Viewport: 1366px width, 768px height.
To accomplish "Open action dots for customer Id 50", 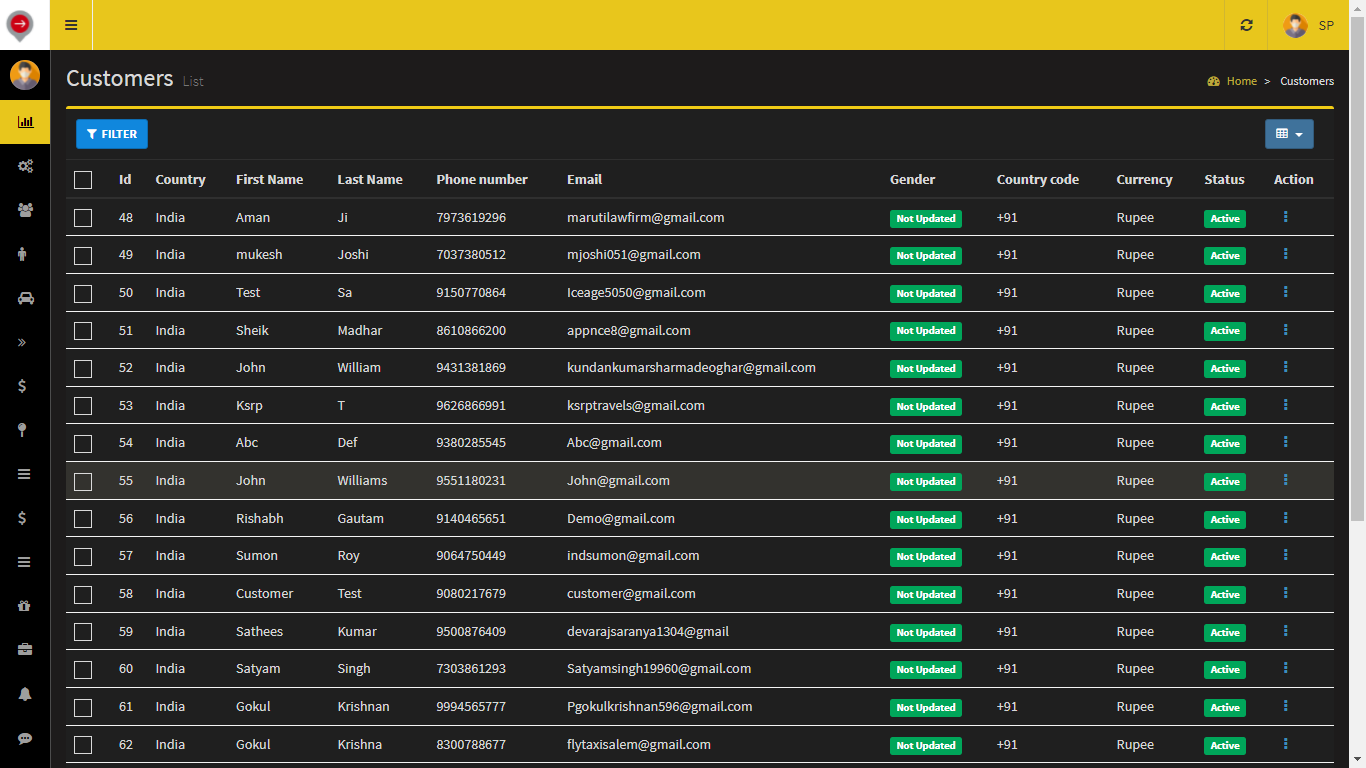I will (1285, 292).
